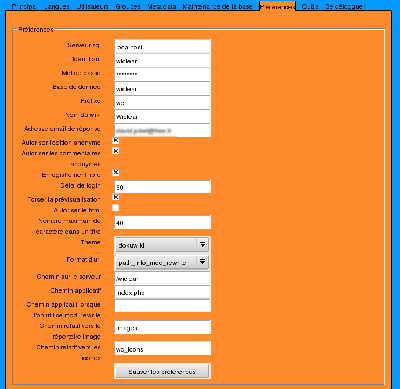The image size is (400, 389).
Task: Click the Sauver les préférences button
Action: pos(162,371)
